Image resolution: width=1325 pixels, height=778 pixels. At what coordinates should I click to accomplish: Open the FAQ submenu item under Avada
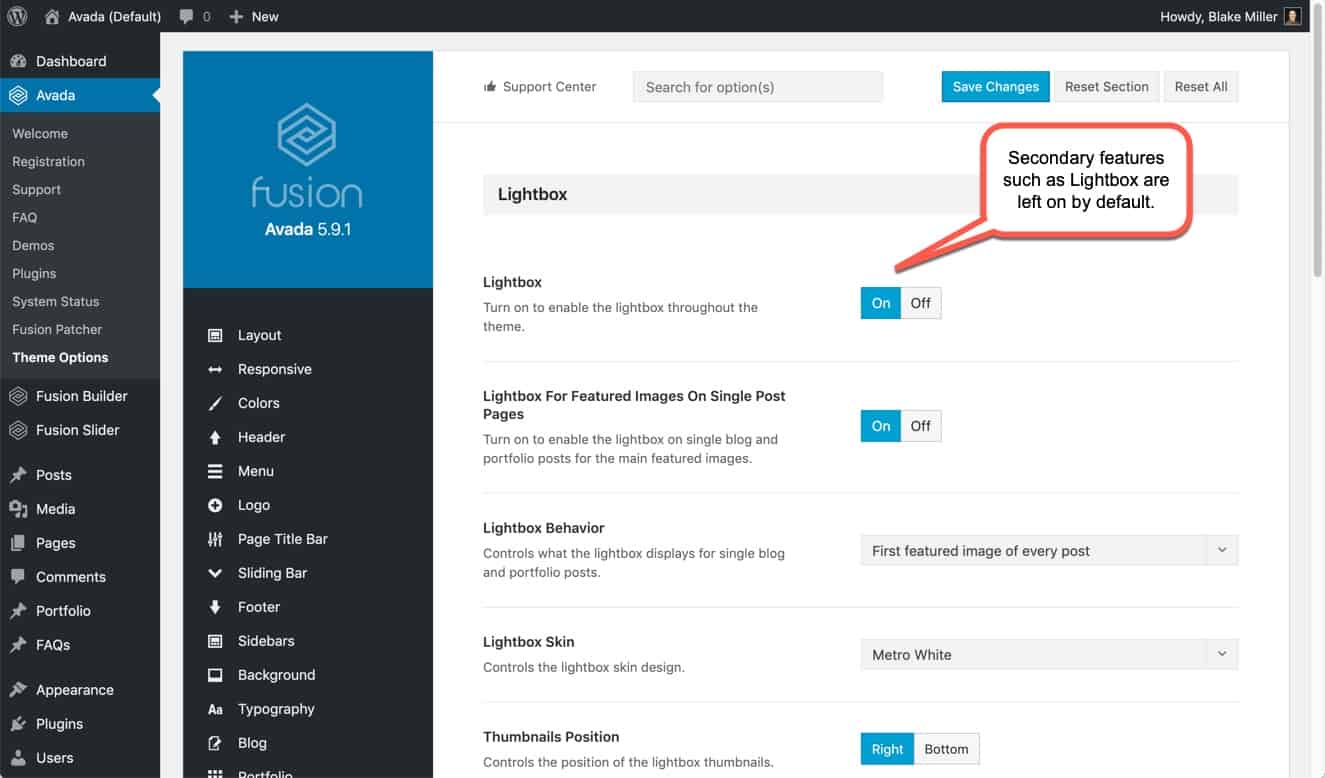coord(24,217)
